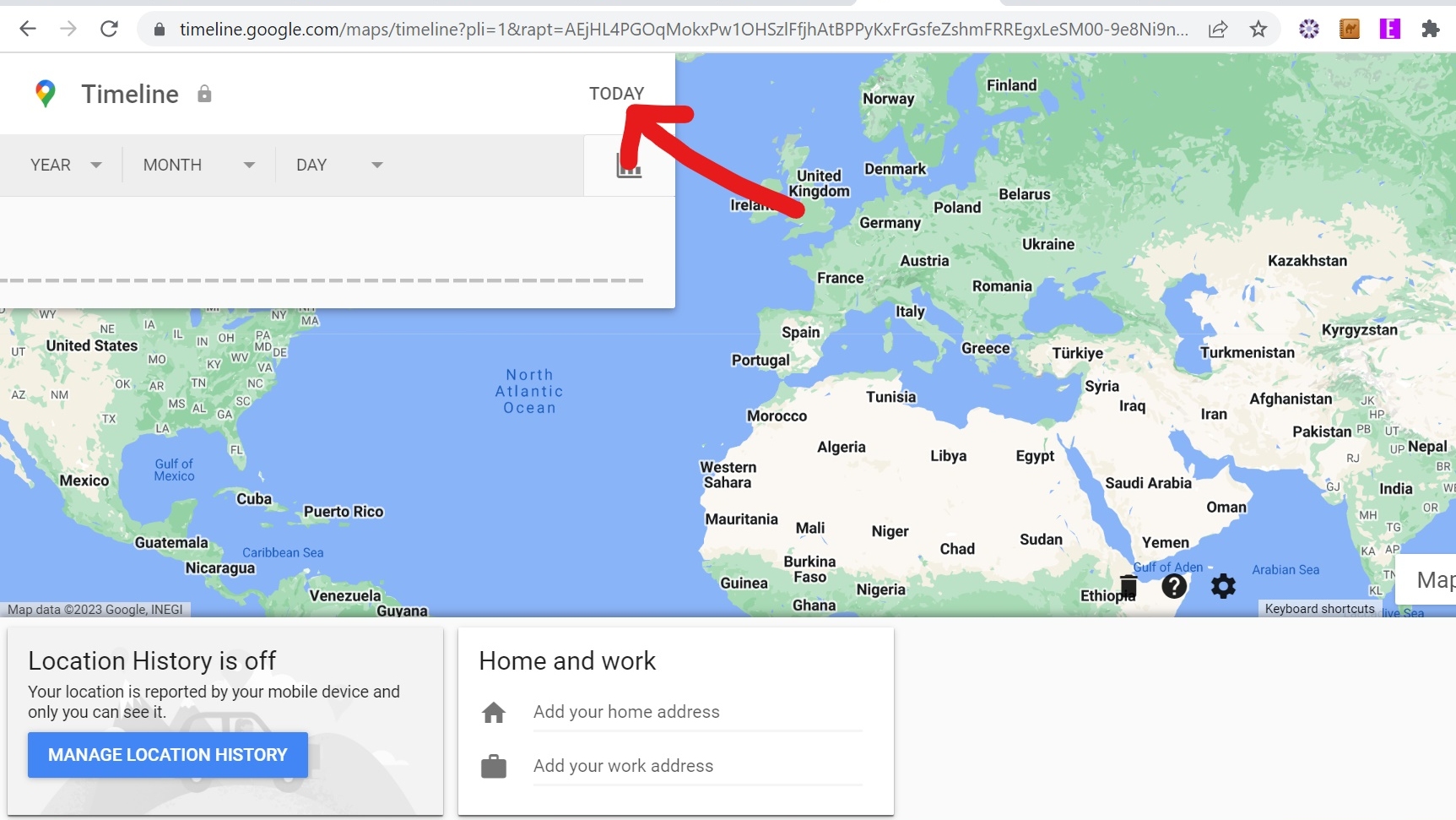Screen dimensions: 1456x820
Task: Click the Finland map label
Action: [1011, 85]
